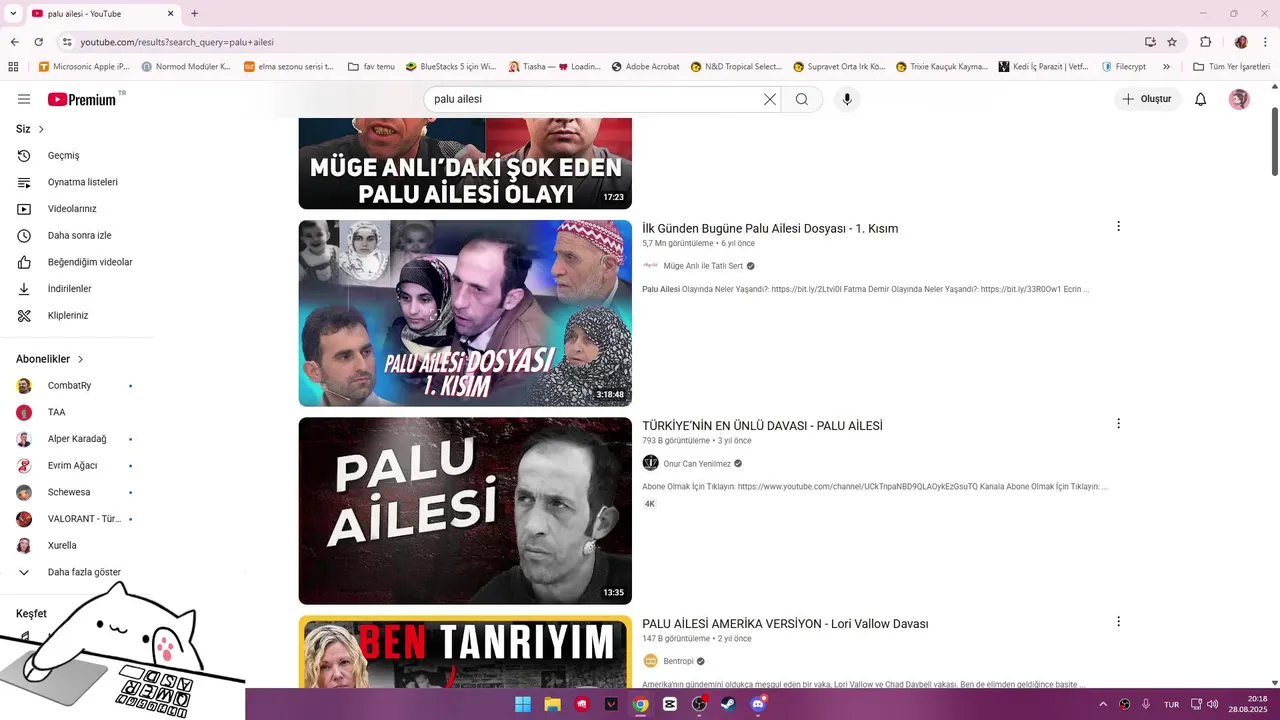Open Filecrypt bookmark
Screen dimensions: 1280x720
1124,67
